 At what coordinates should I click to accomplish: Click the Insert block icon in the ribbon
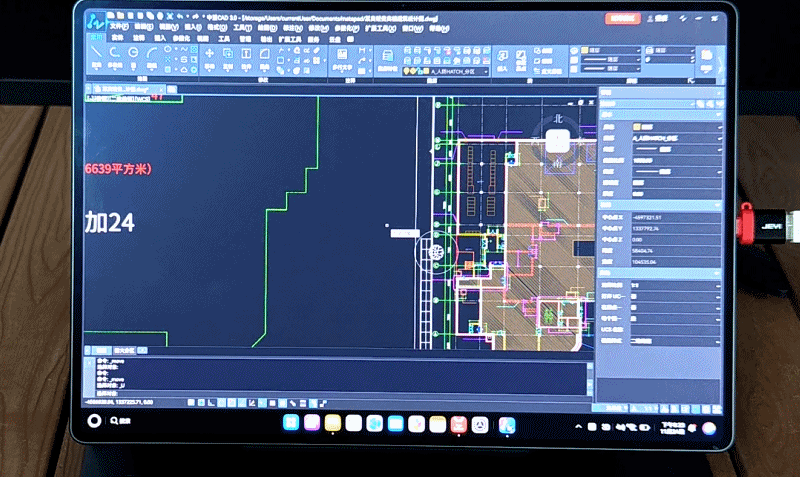pyautogui.click(x=502, y=55)
